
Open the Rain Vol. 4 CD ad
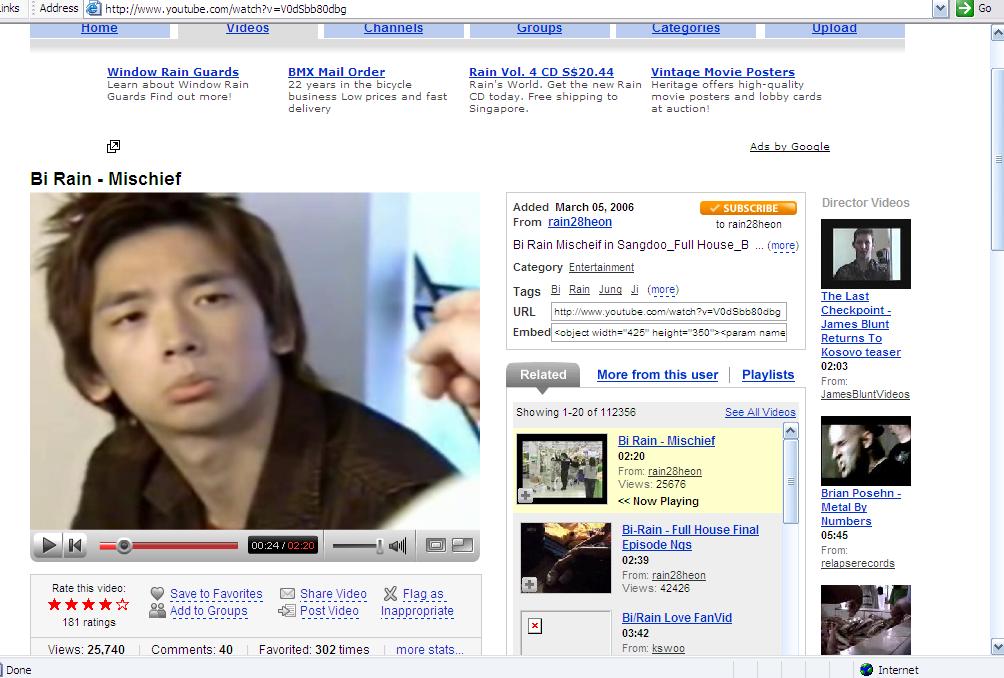tap(541, 72)
